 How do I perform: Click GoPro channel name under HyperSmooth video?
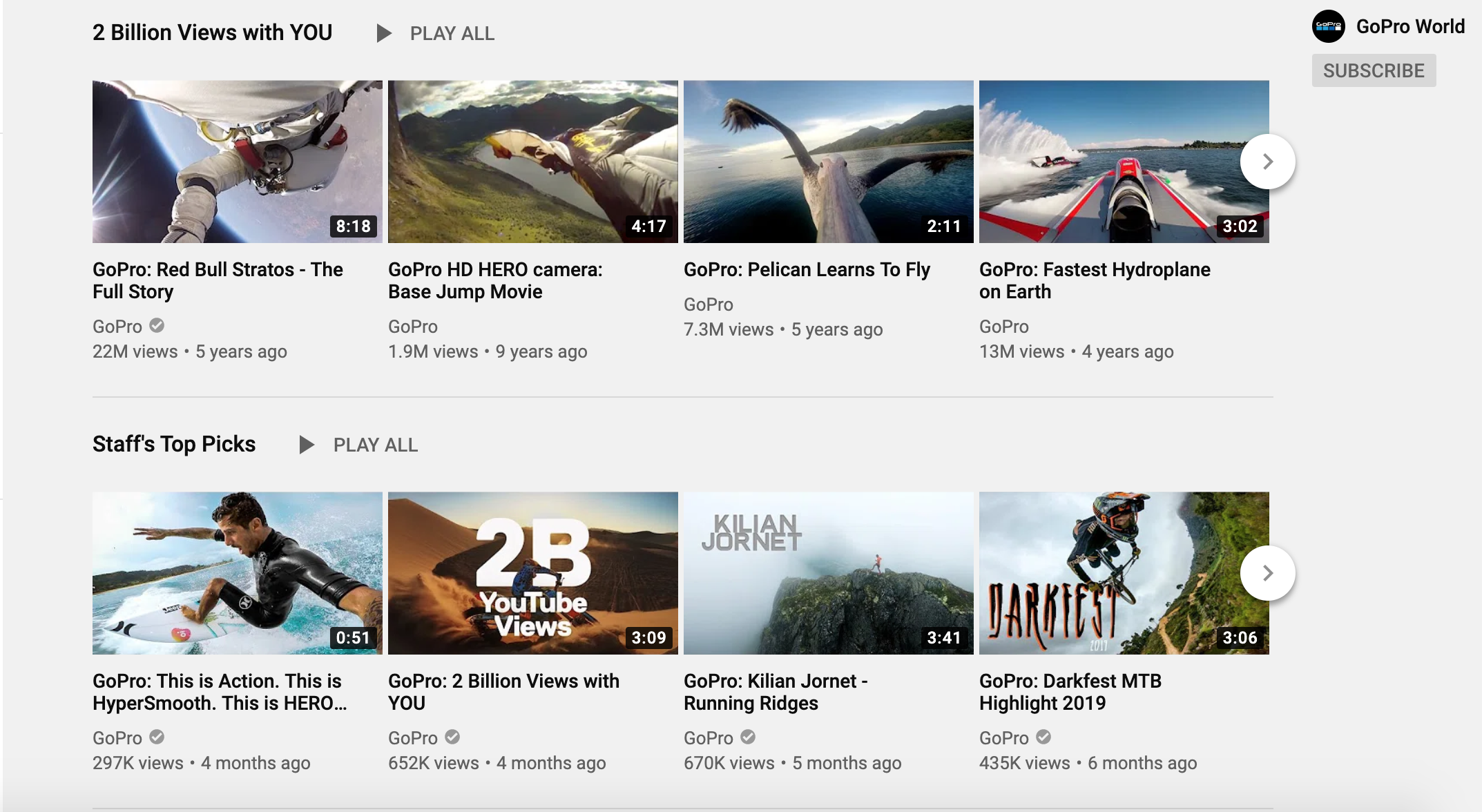(117, 738)
